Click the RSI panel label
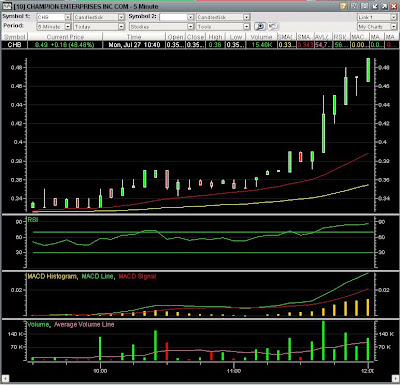 [x=33, y=220]
